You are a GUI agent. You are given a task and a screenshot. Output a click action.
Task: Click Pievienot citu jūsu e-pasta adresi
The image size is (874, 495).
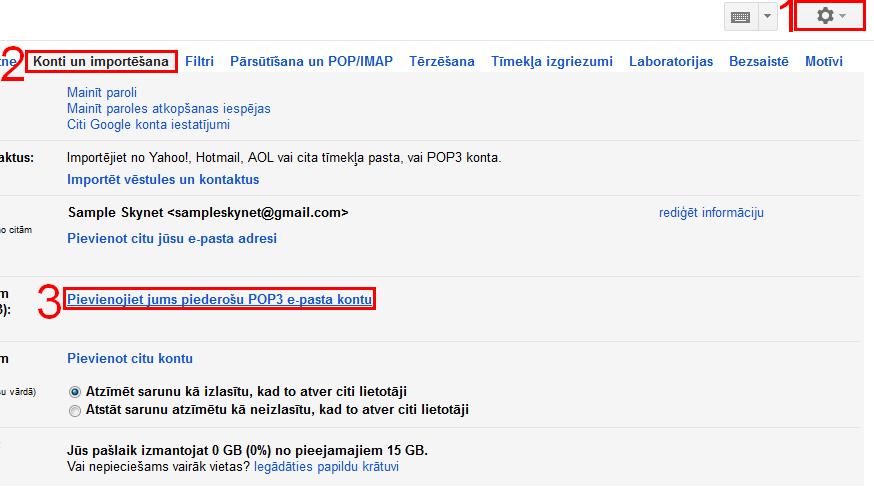click(x=171, y=238)
